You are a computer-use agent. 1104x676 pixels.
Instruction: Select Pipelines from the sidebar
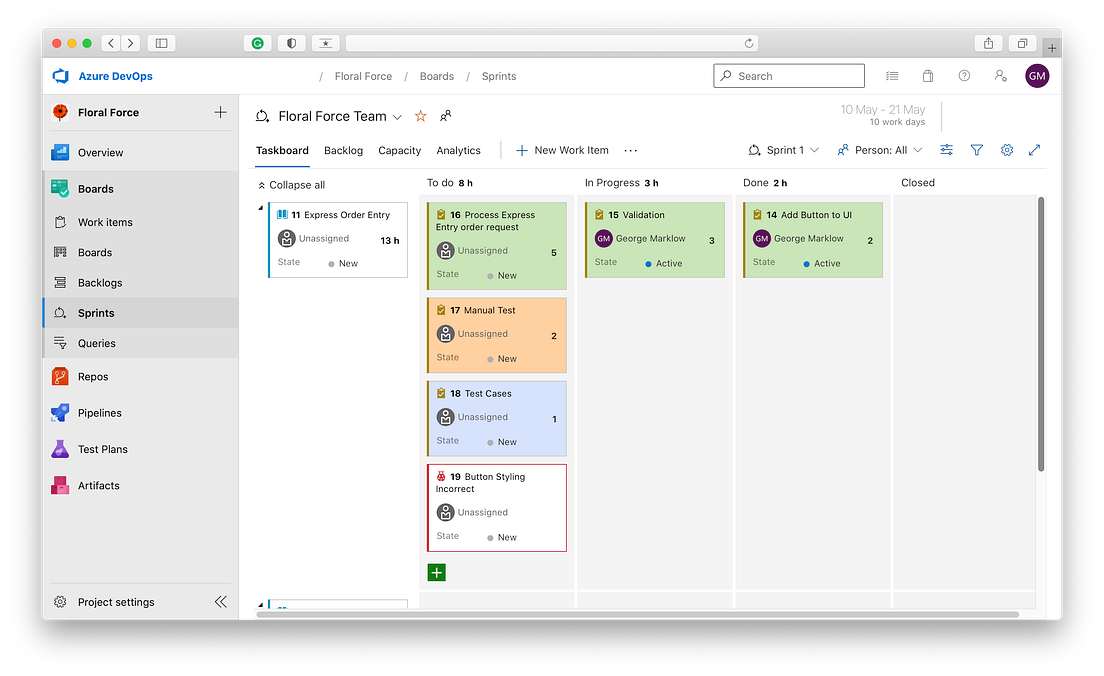pos(101,412)
